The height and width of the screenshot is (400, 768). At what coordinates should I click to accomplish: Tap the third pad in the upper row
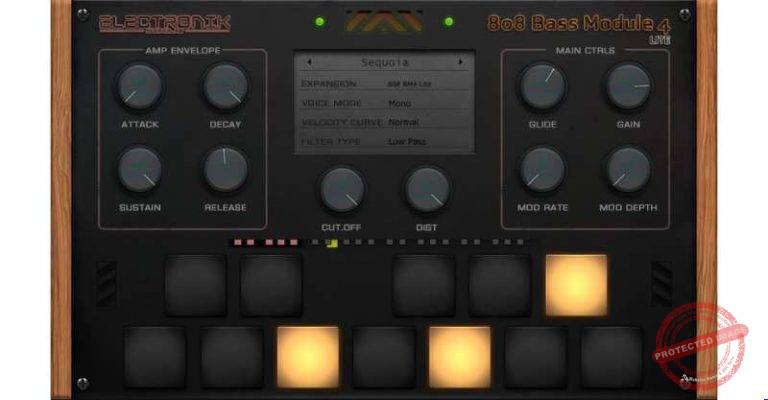424,285
